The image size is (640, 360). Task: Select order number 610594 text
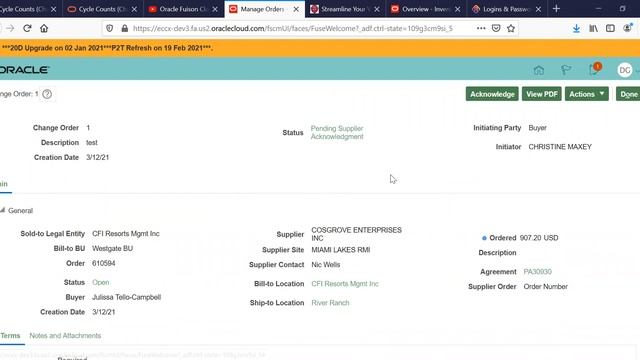click(104, 263)
